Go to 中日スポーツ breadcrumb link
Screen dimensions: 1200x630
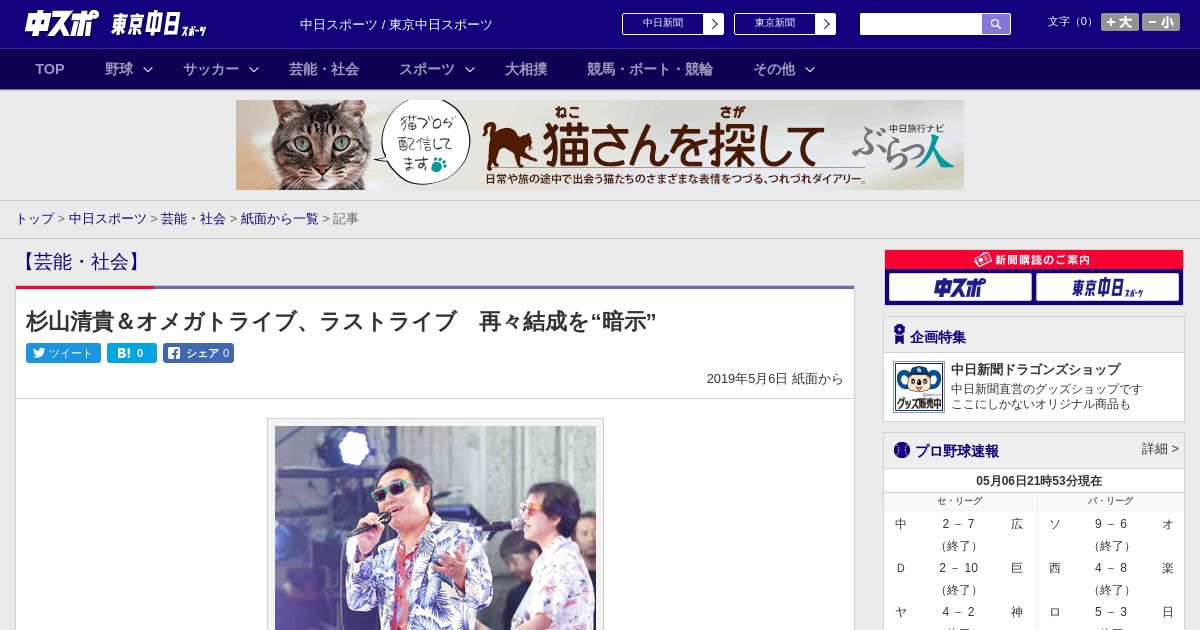(x=107, y=218)
